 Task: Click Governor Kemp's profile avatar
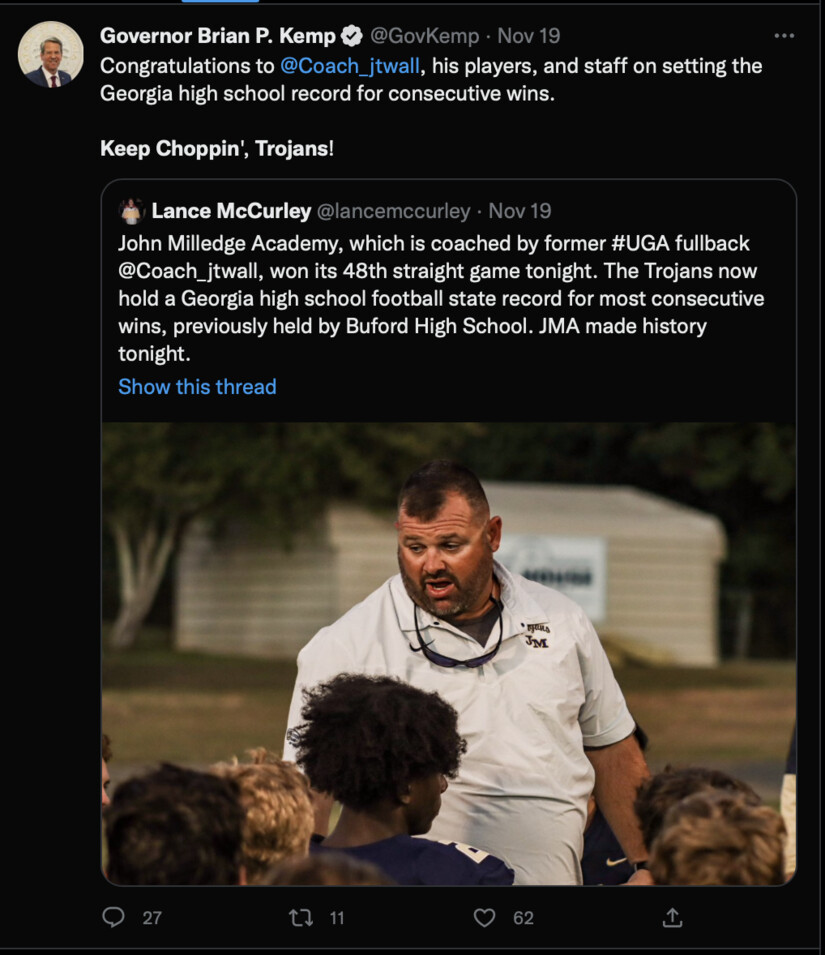pyautogui.click(x=50, y=53)
